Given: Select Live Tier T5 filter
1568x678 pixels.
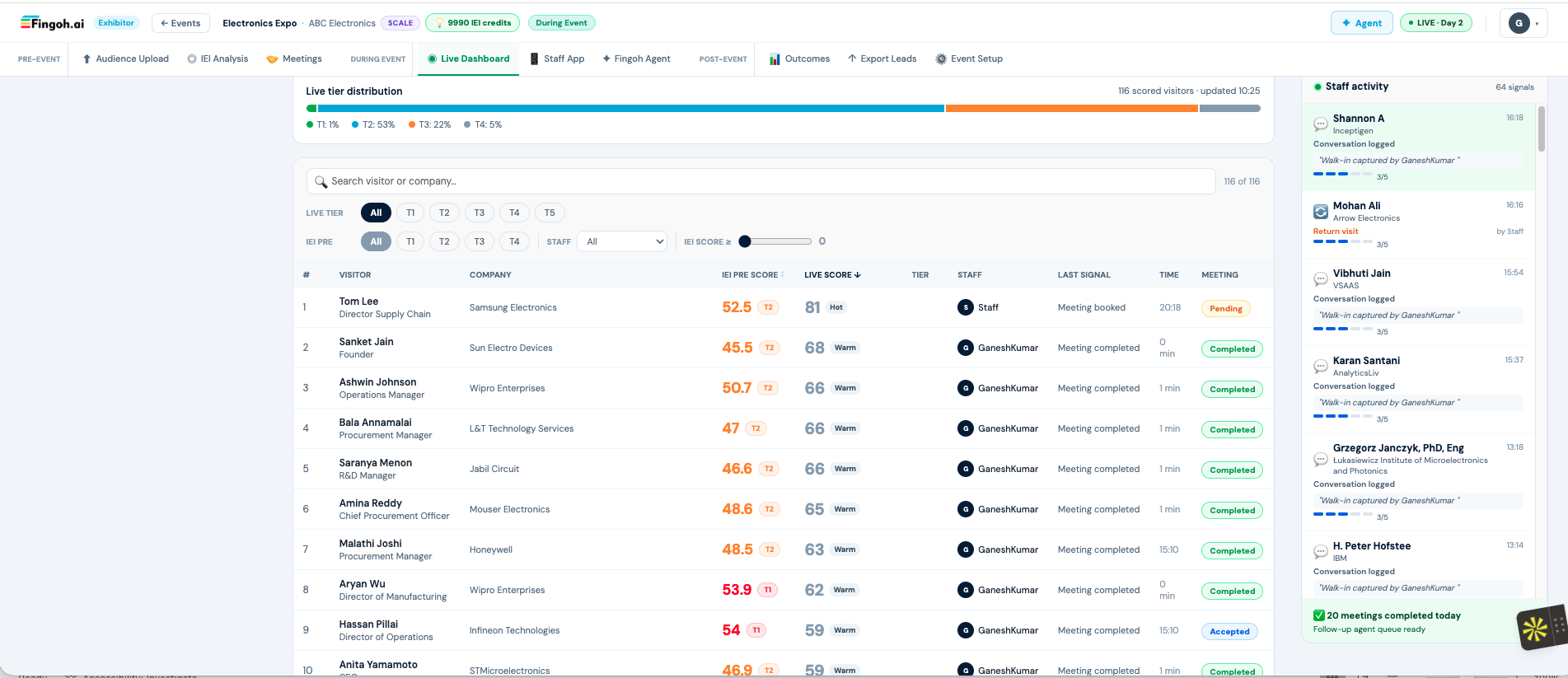Looking at the screenshot, I should click(550, 213).
